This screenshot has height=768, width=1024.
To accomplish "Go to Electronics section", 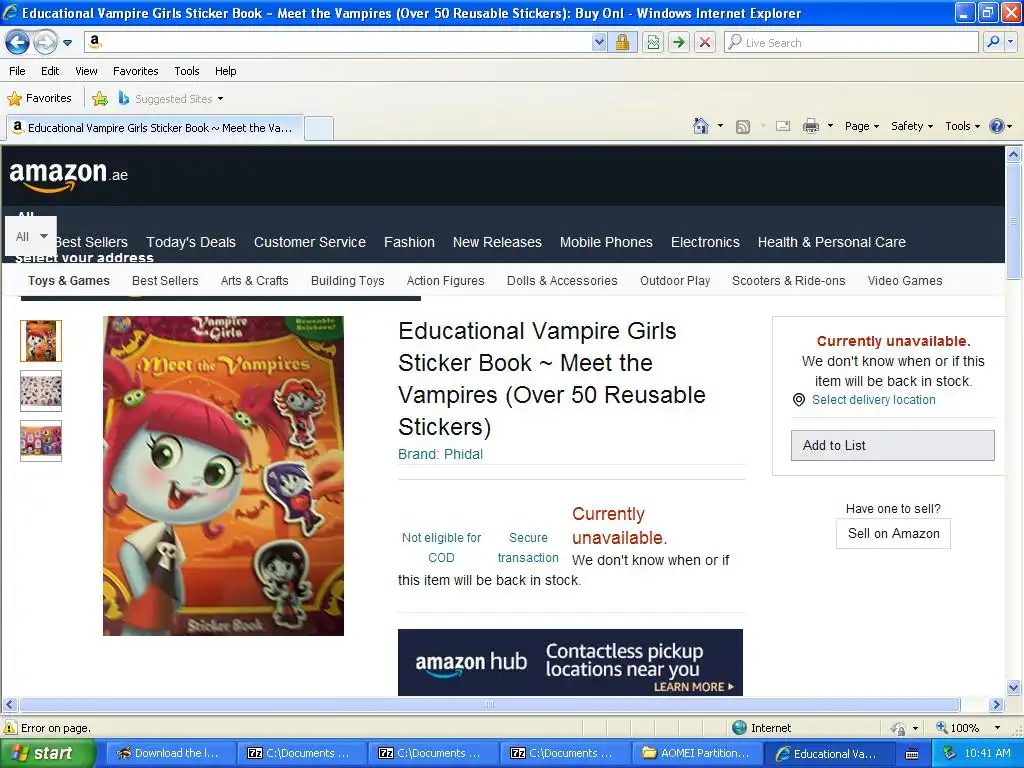I will point(705,242).
